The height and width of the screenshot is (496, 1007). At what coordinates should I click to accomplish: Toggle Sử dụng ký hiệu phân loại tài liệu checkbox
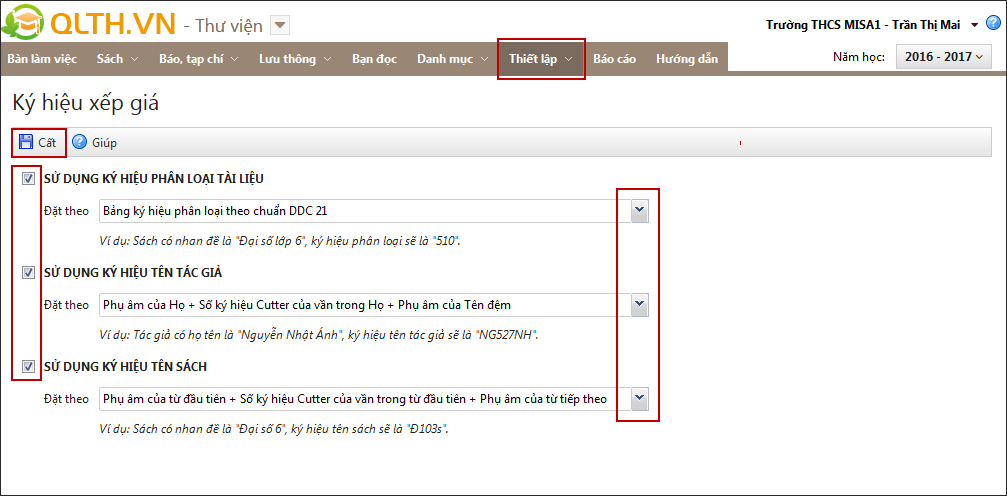[28, 179]
